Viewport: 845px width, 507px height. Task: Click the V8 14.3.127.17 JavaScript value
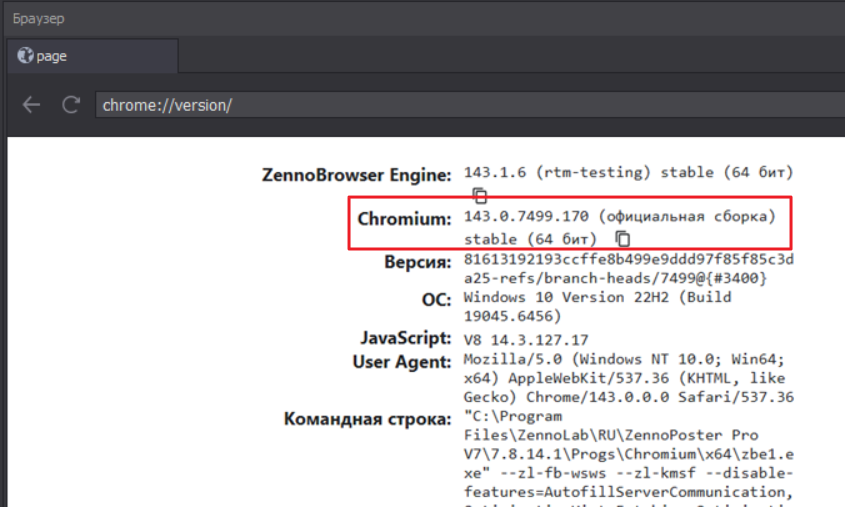click(526, 340)
